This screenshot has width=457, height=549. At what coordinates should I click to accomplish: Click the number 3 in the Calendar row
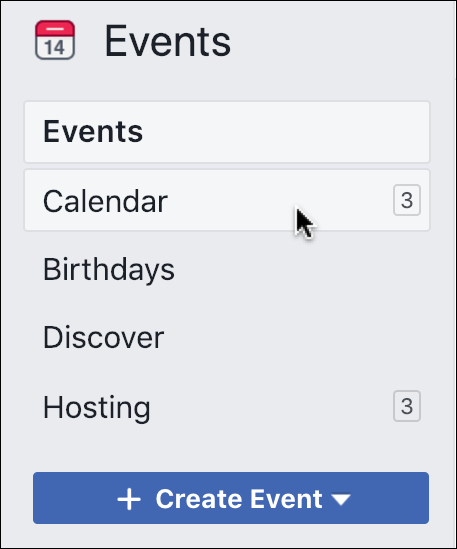[407, 200]
